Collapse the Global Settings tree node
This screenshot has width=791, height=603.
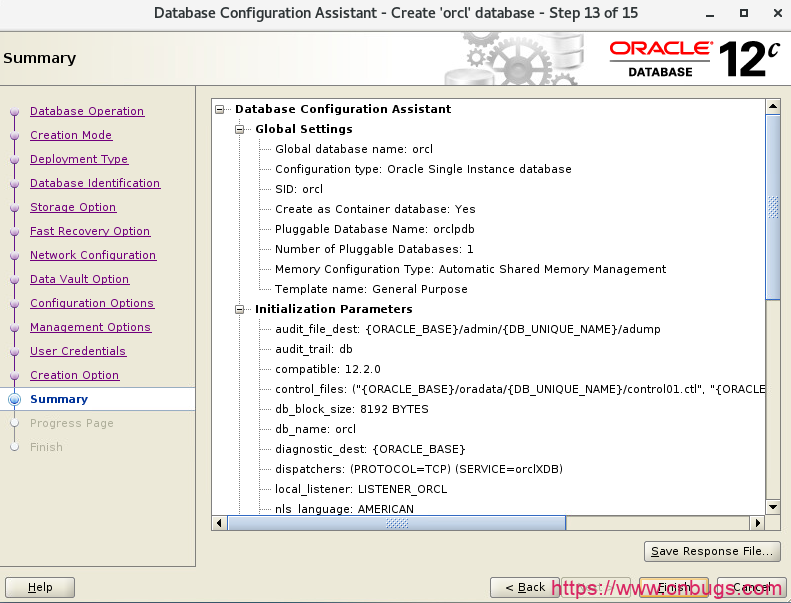tap(240, 129)
